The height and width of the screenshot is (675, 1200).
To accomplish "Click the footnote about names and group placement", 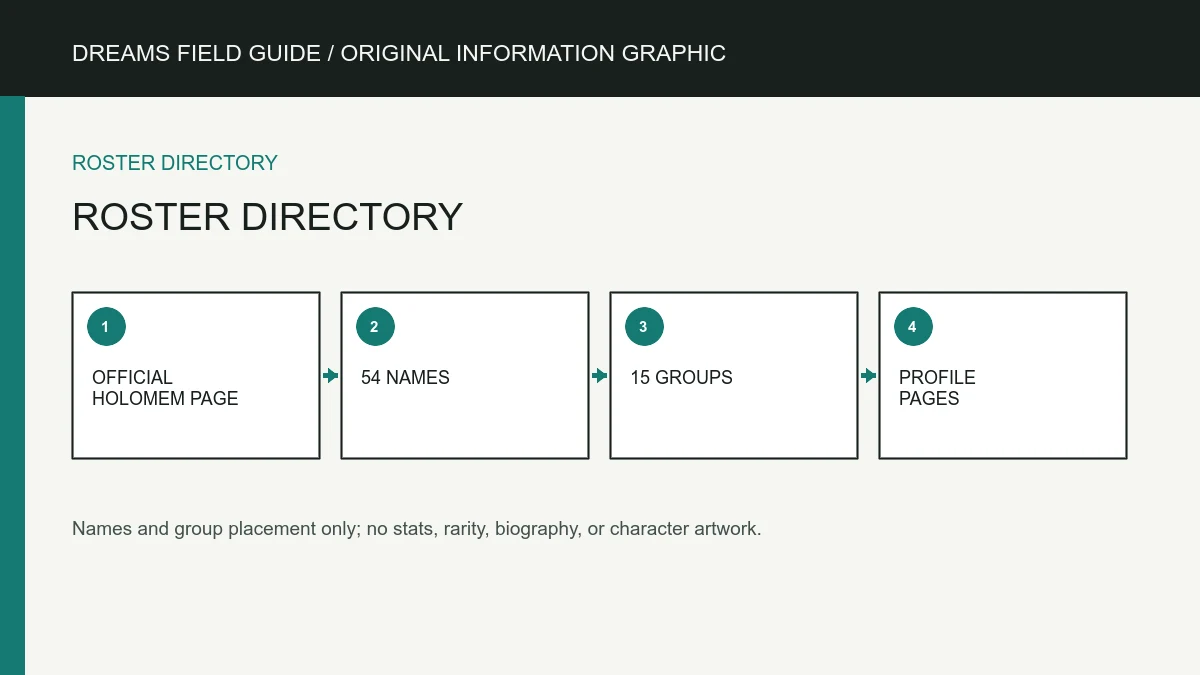I will coord(417,529).
